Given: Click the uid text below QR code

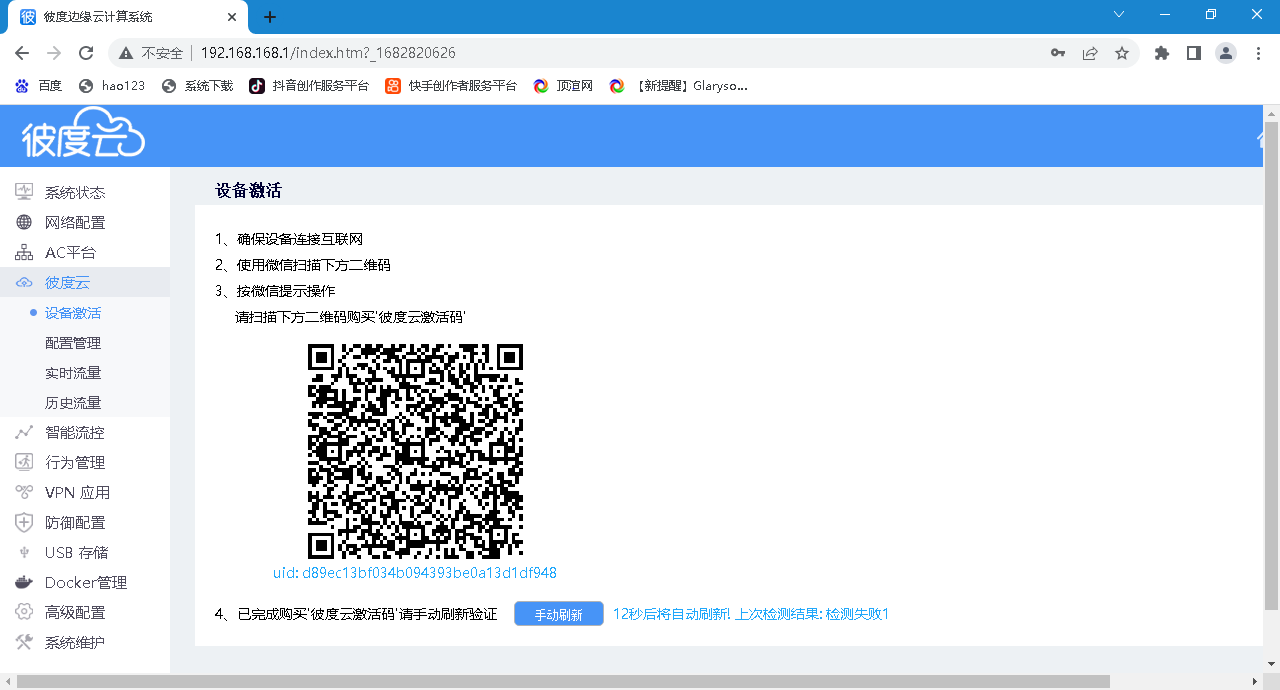Looking at the screenshot, I should [x=415, y=573].
